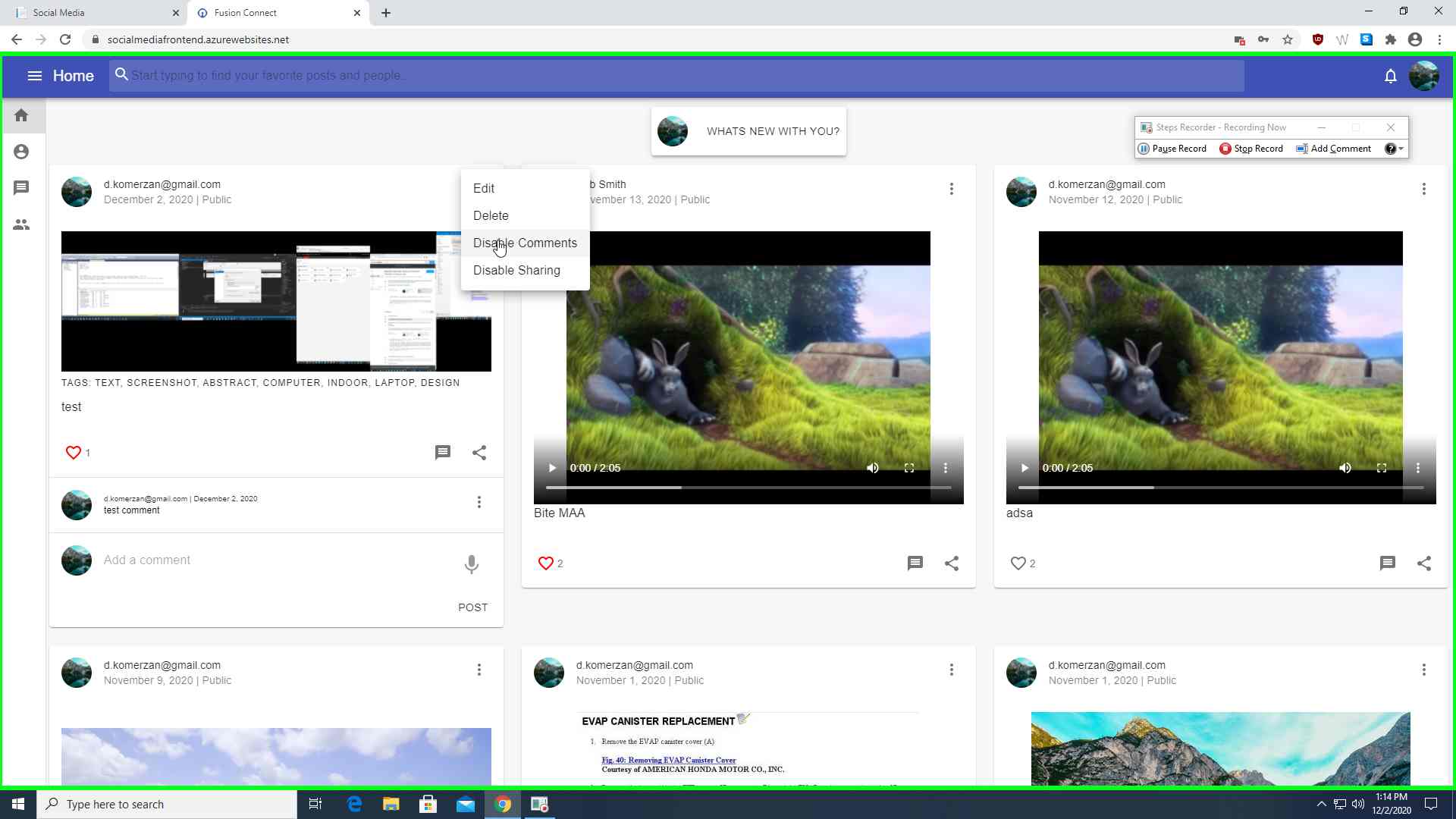
Task: Open Task View on the taskbar
Action: [315, 804]
